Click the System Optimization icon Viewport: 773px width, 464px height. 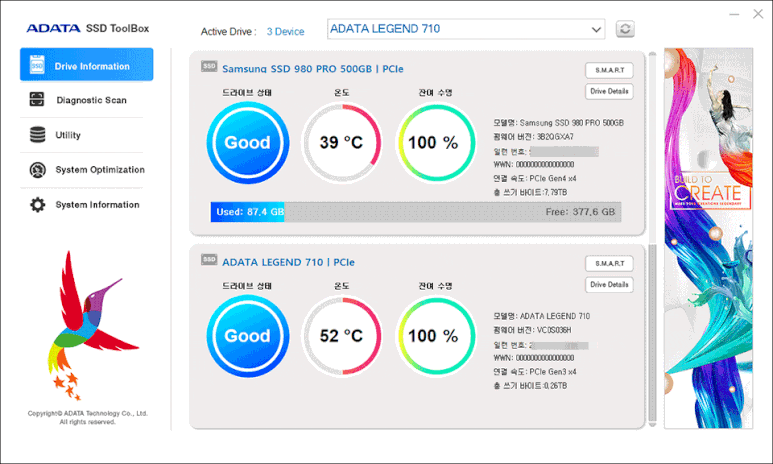click(x=37, y=170)
